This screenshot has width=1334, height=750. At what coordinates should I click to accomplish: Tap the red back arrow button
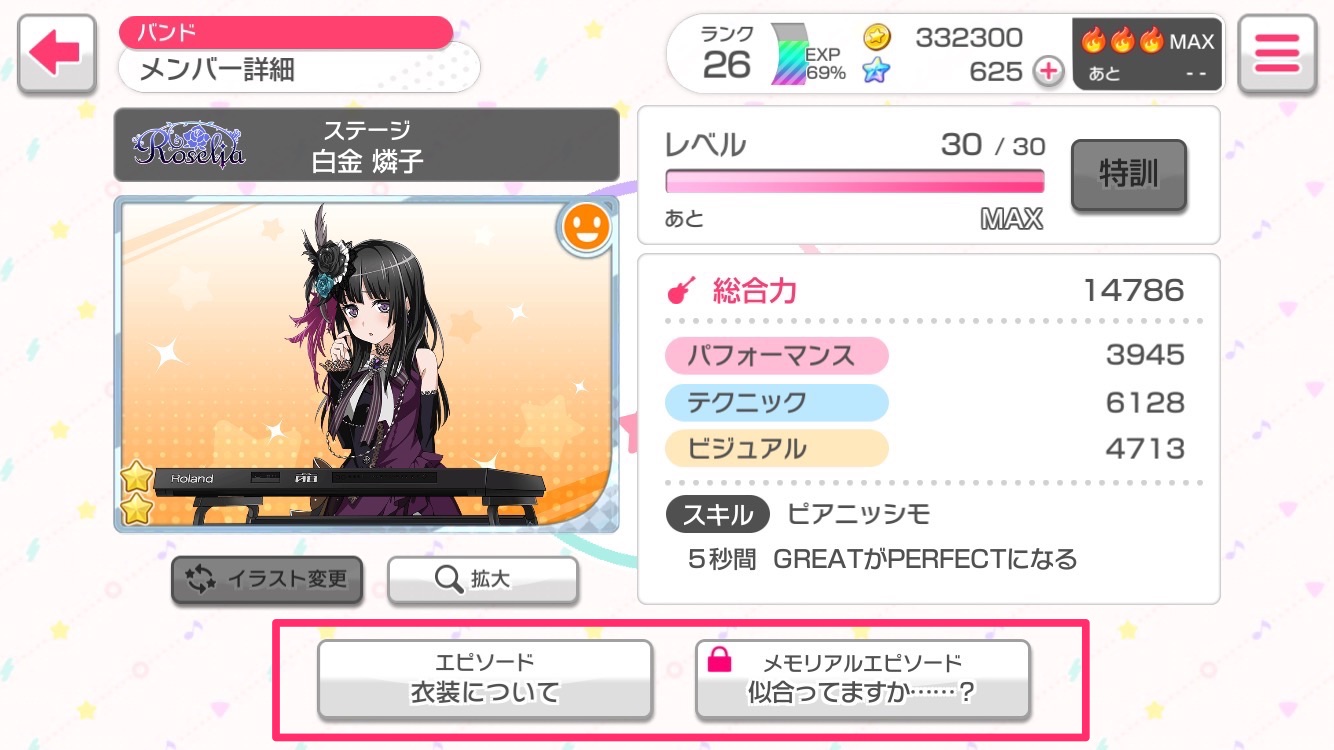click(57, 55)
